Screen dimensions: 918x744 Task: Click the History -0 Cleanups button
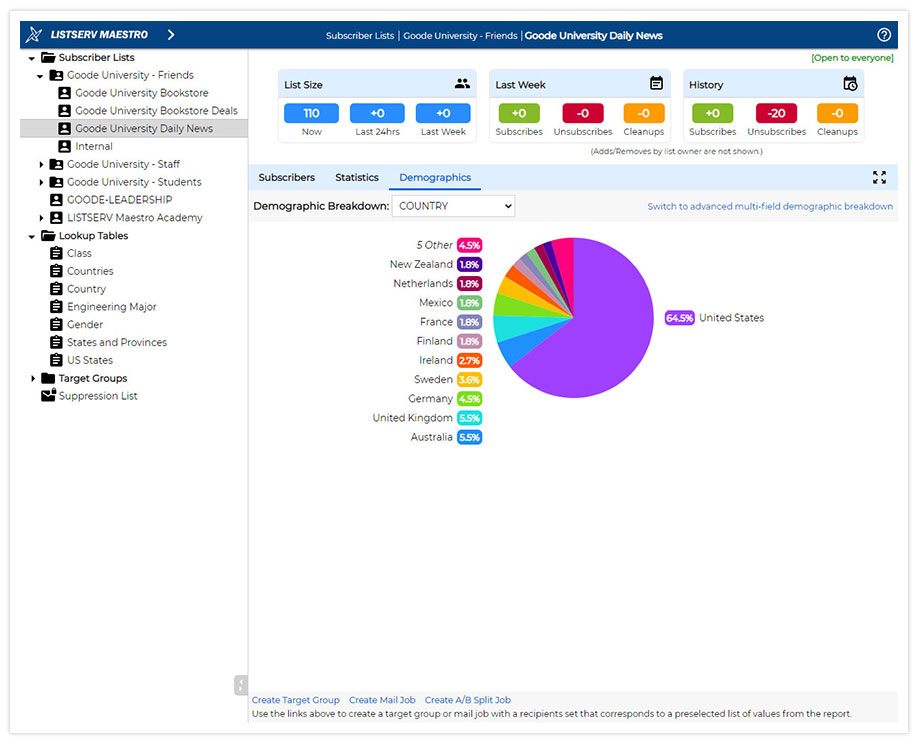pos(837,113)
